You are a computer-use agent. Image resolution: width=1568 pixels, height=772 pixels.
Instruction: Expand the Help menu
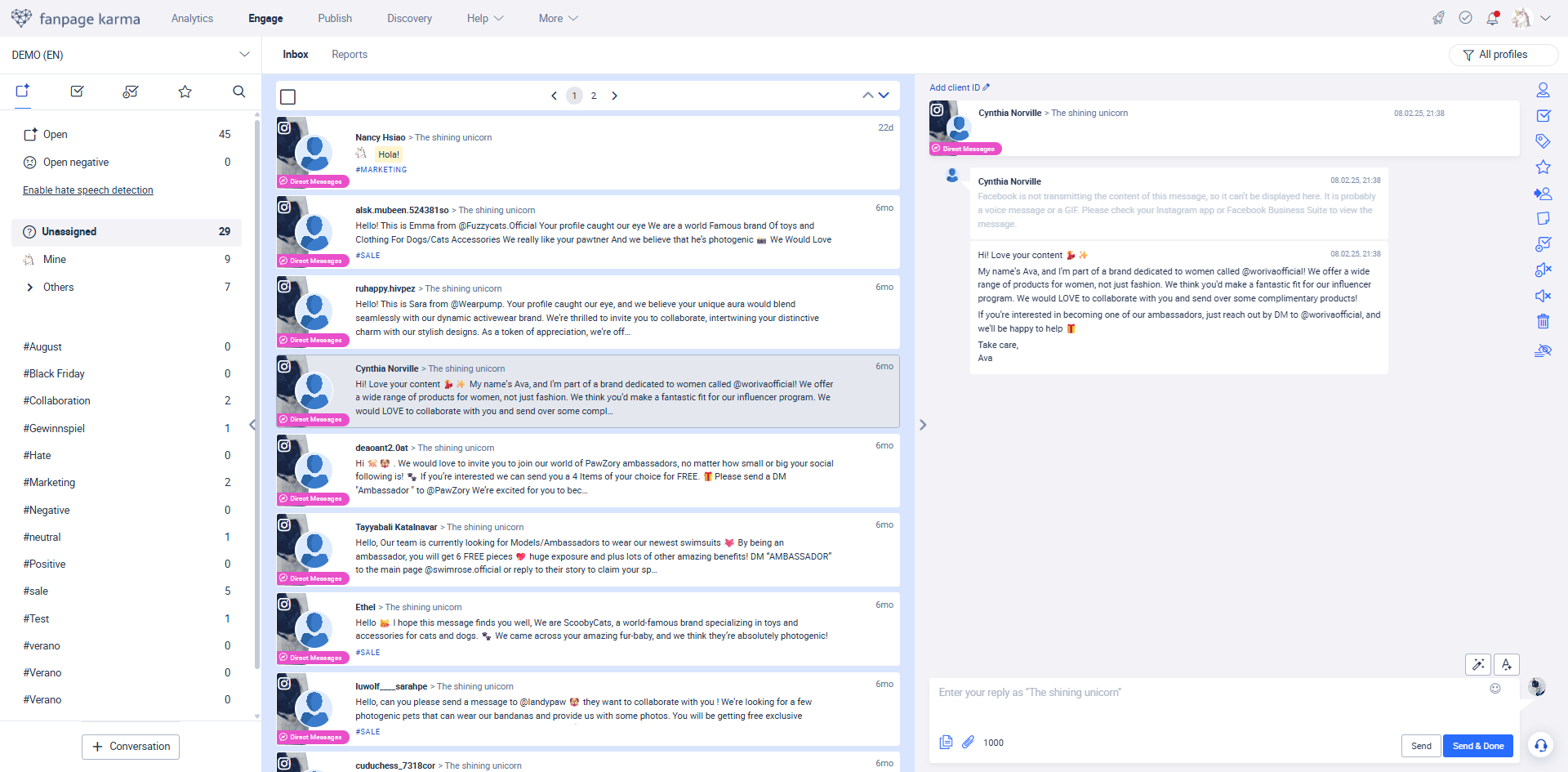[x=485, y=18]
